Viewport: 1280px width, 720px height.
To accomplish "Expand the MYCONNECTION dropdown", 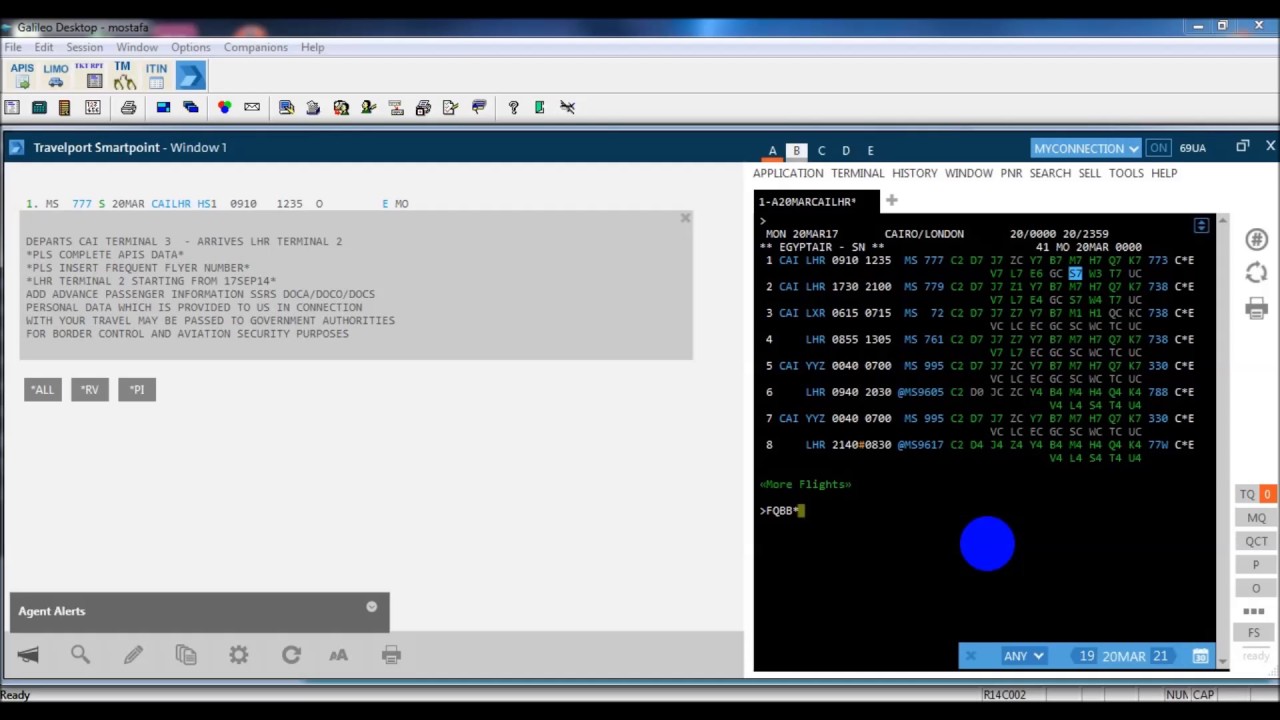I will pos(1086,148).
